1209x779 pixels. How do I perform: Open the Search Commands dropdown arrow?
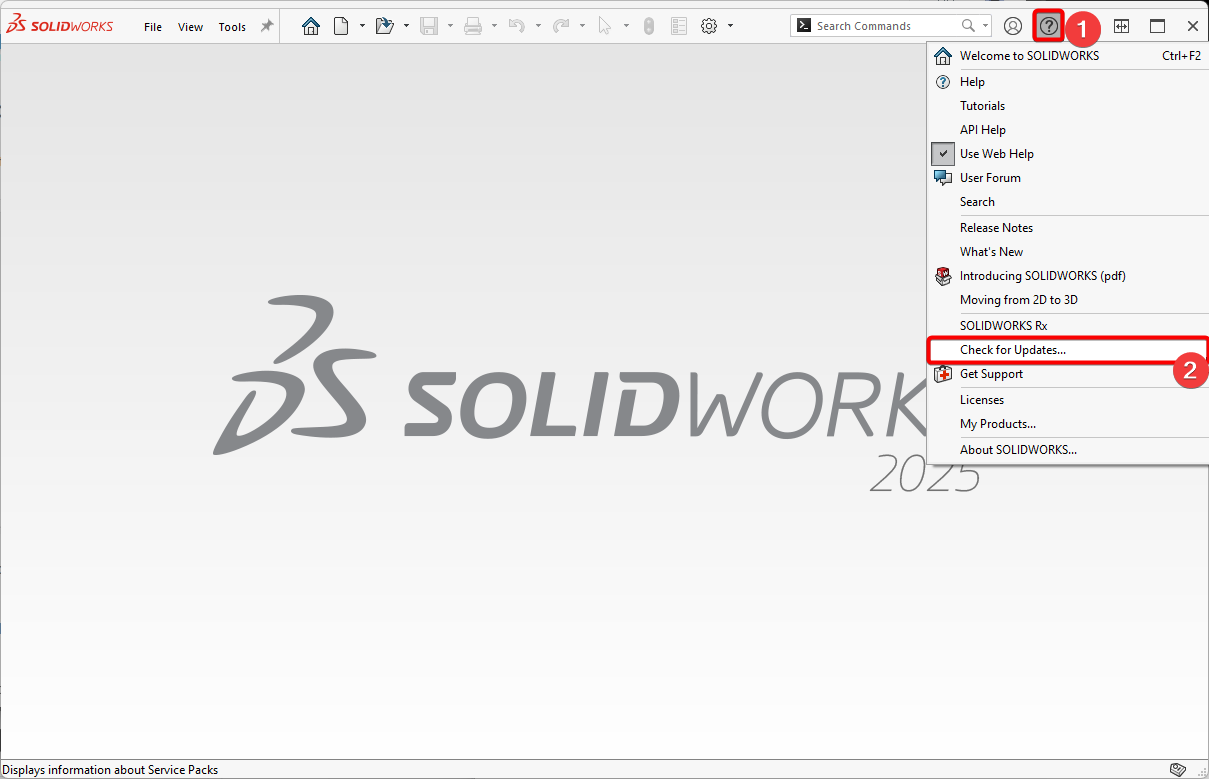click(x=983, y=25)
